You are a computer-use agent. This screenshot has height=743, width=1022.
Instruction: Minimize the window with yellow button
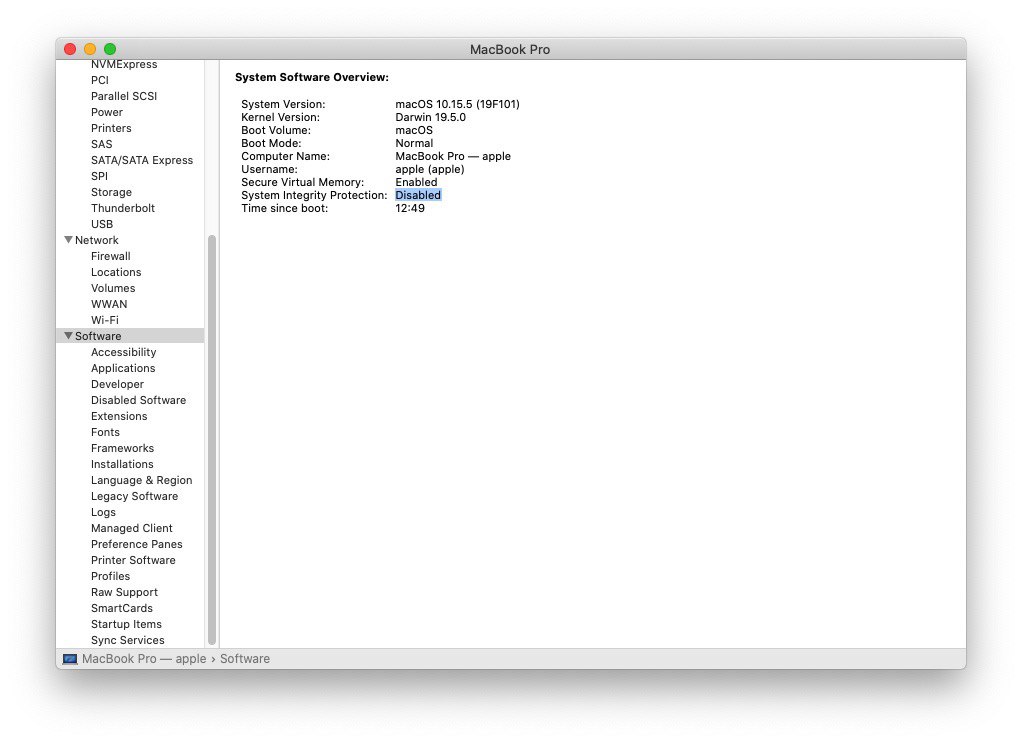pyautogui.click(x=90, y=49)
